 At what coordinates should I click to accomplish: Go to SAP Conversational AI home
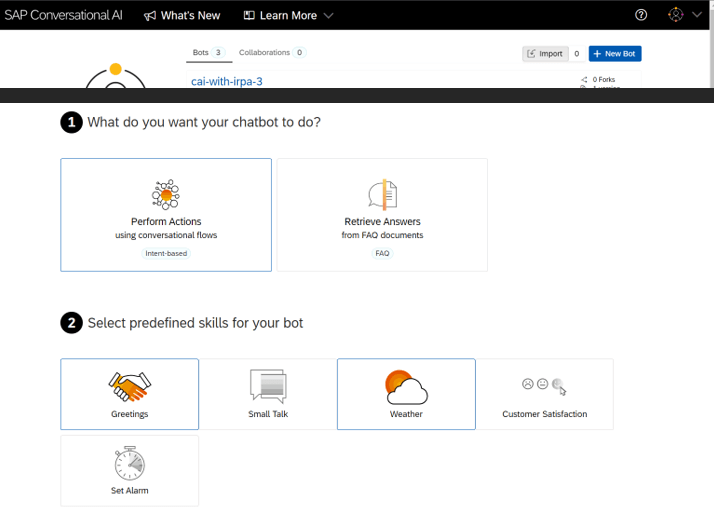[x=63, y=15]
